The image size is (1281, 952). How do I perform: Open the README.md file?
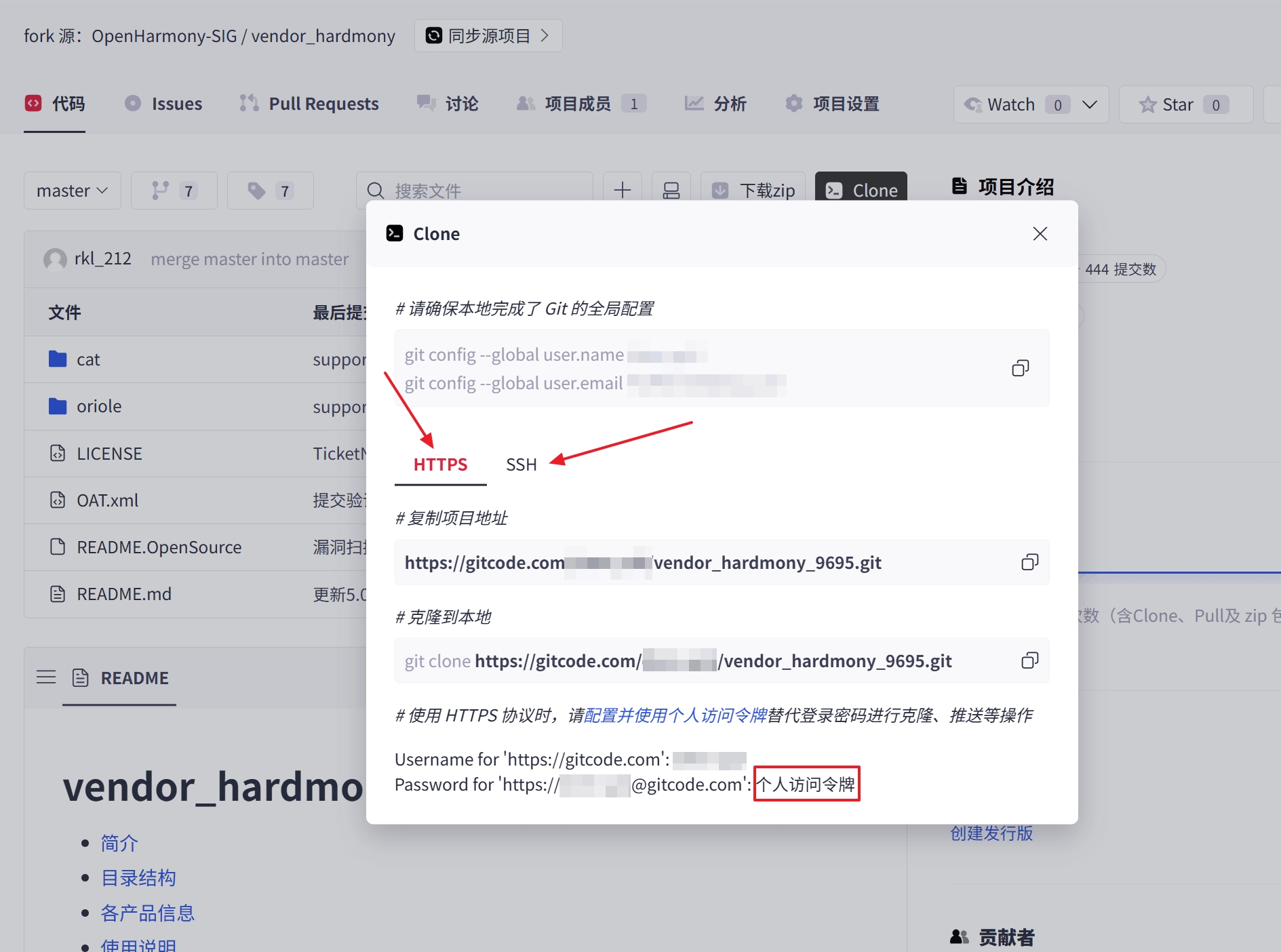pyautogui.click(x=124, y=594)
